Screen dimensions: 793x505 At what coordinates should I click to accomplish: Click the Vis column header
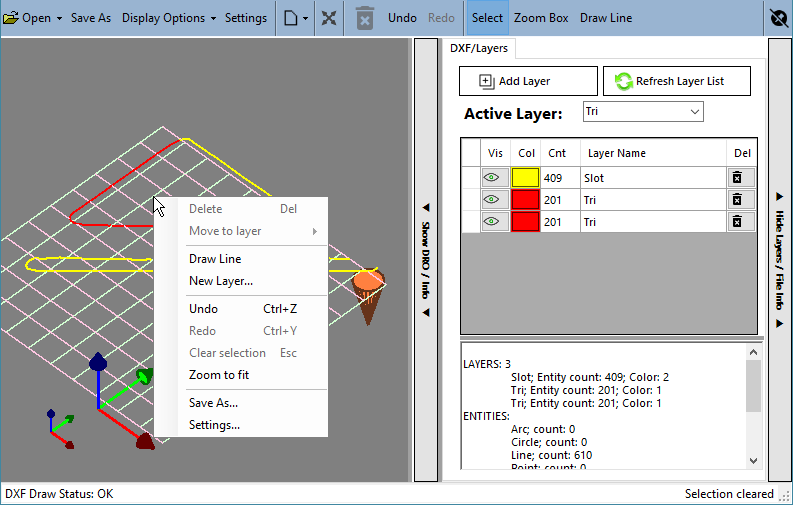[495, 153]
